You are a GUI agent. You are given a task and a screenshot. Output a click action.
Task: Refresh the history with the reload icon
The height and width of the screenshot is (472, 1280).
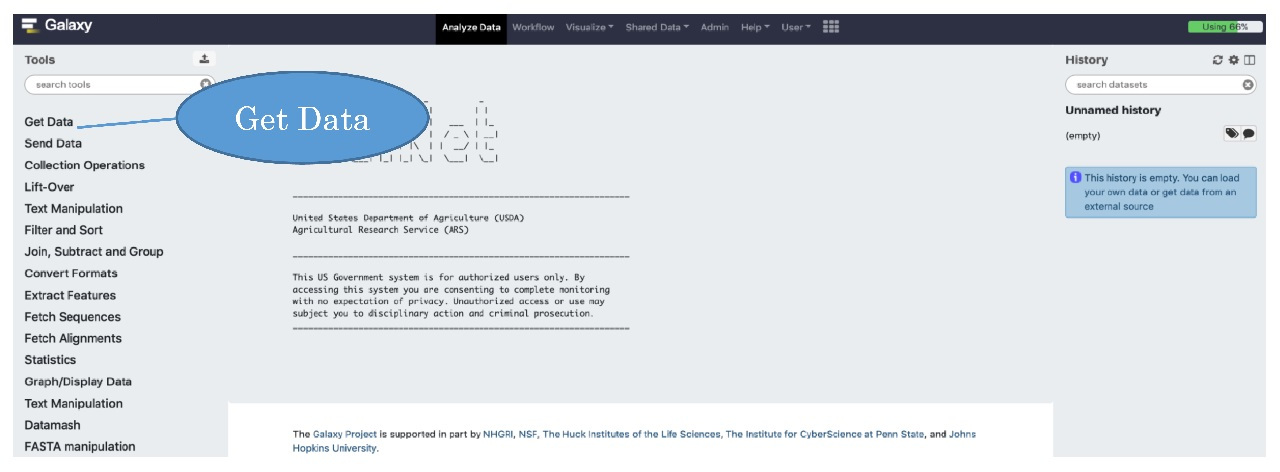point(1218,60)
